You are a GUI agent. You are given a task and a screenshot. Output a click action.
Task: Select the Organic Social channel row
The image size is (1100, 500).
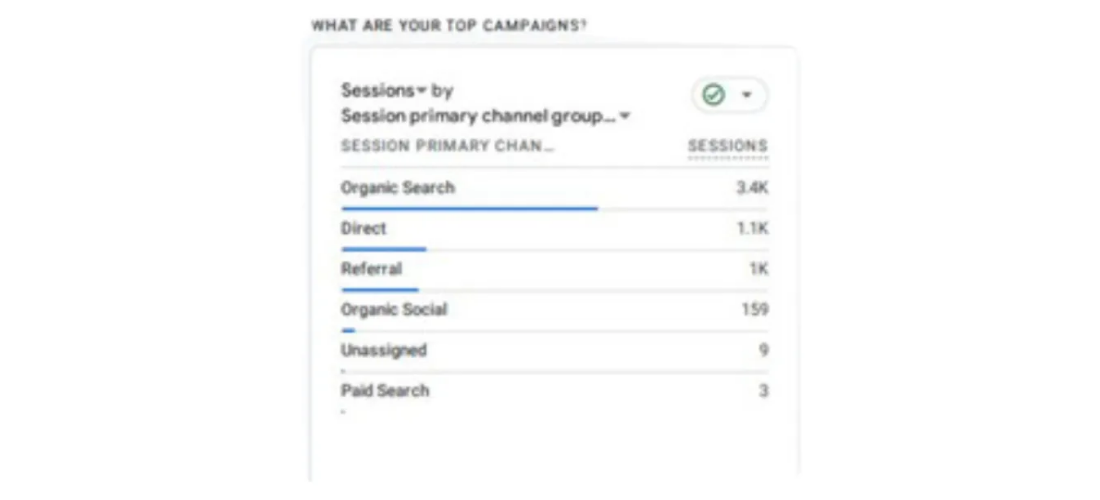(554, 310)
